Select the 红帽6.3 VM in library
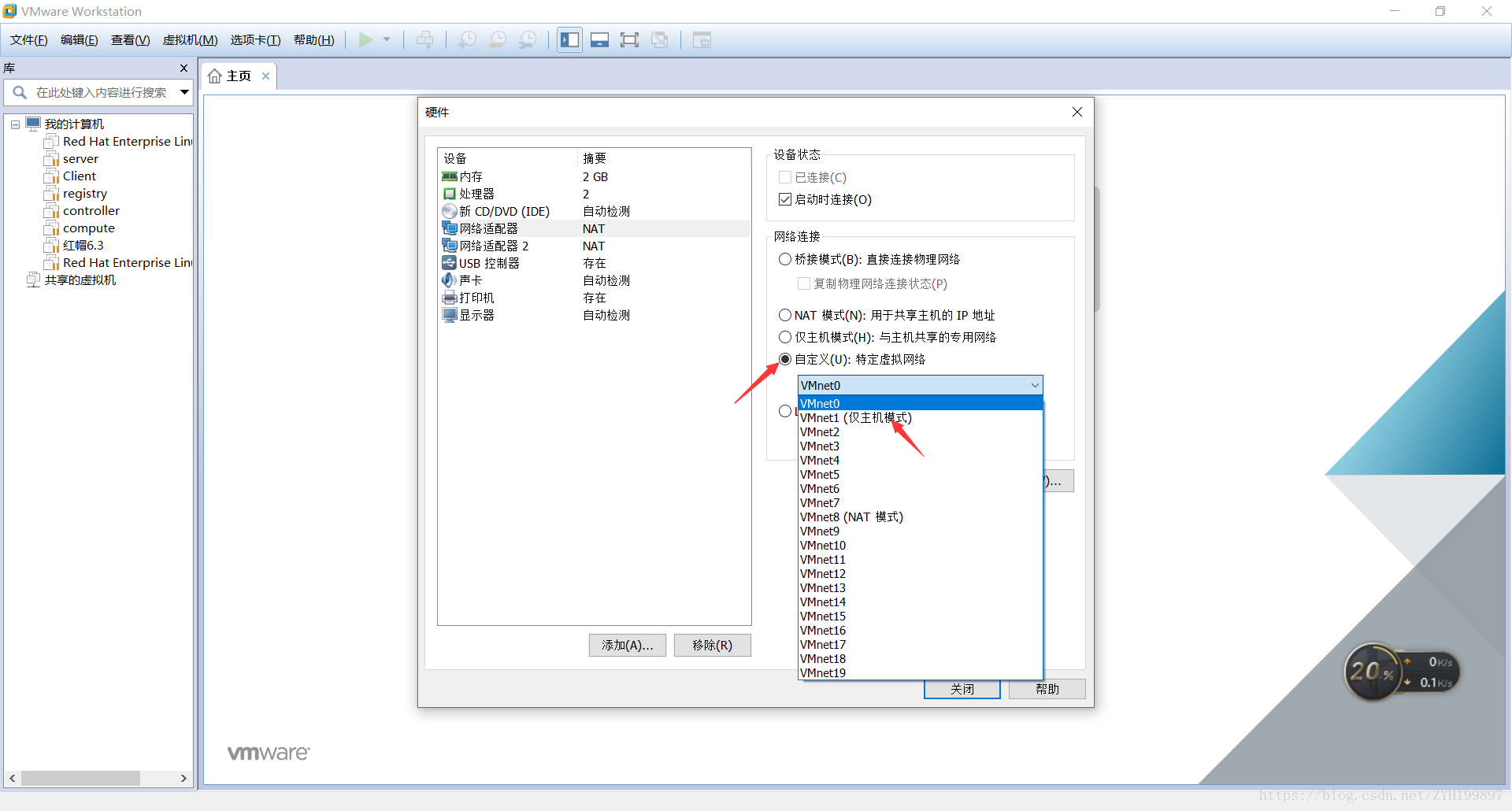 coord(83,246)
